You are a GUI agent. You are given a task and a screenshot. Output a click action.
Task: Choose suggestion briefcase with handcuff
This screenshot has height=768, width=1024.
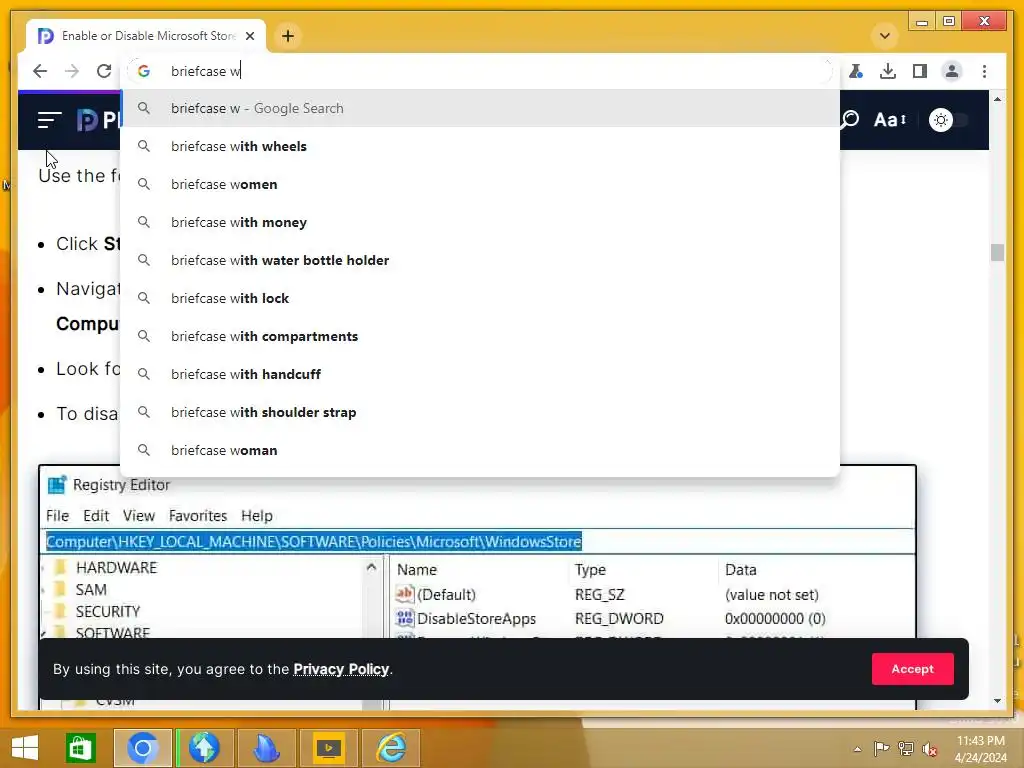click(x=480, y=374)
